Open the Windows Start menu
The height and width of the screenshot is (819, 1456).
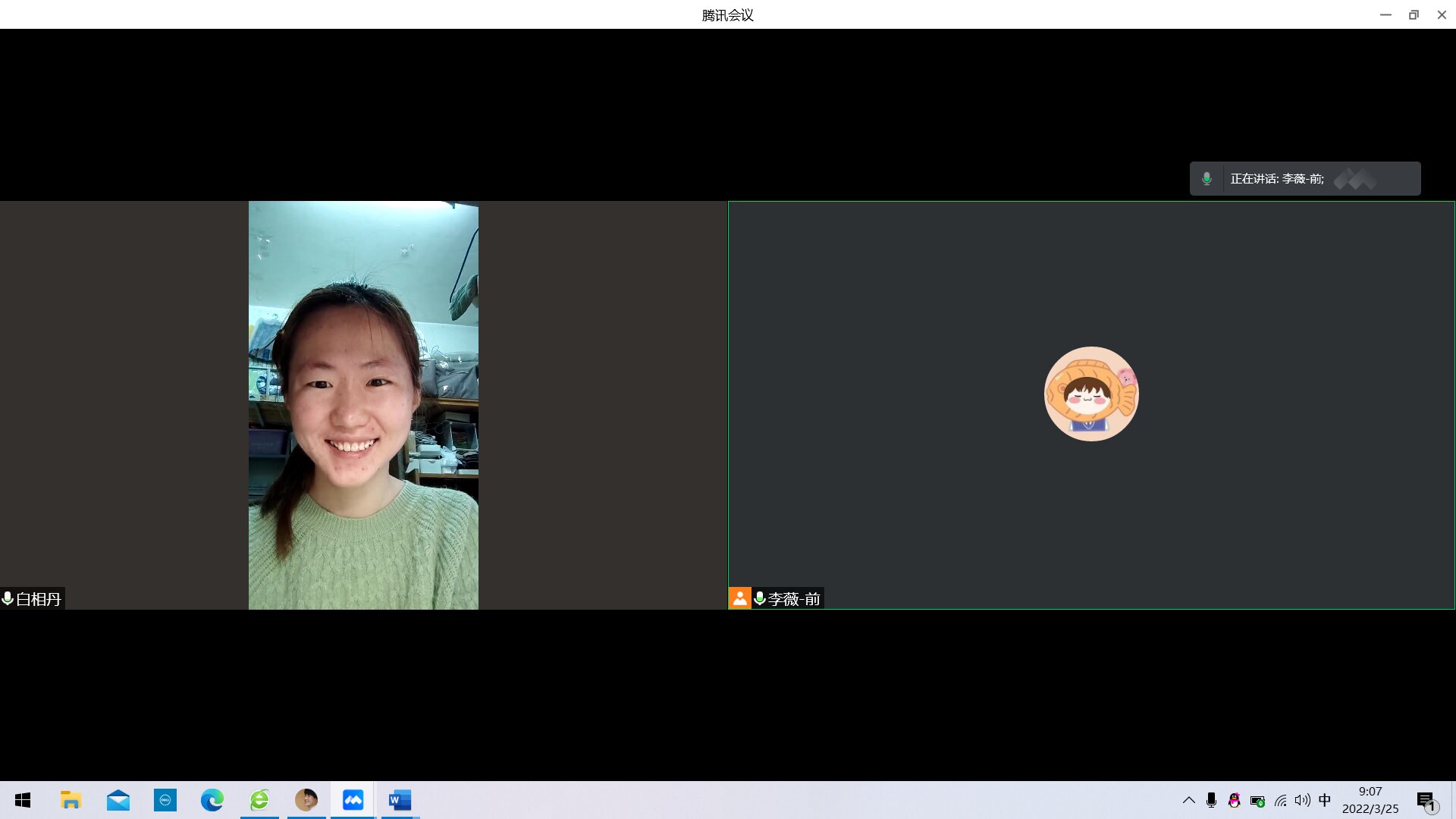pos(23,800)
